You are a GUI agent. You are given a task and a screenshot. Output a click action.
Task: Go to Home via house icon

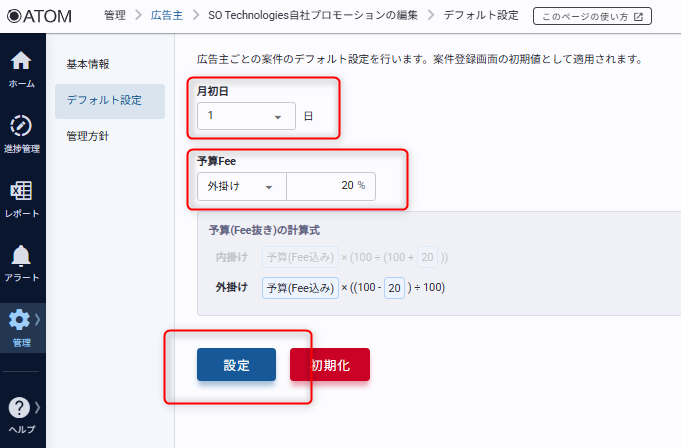pyautogui.click(x=21, y=62)
